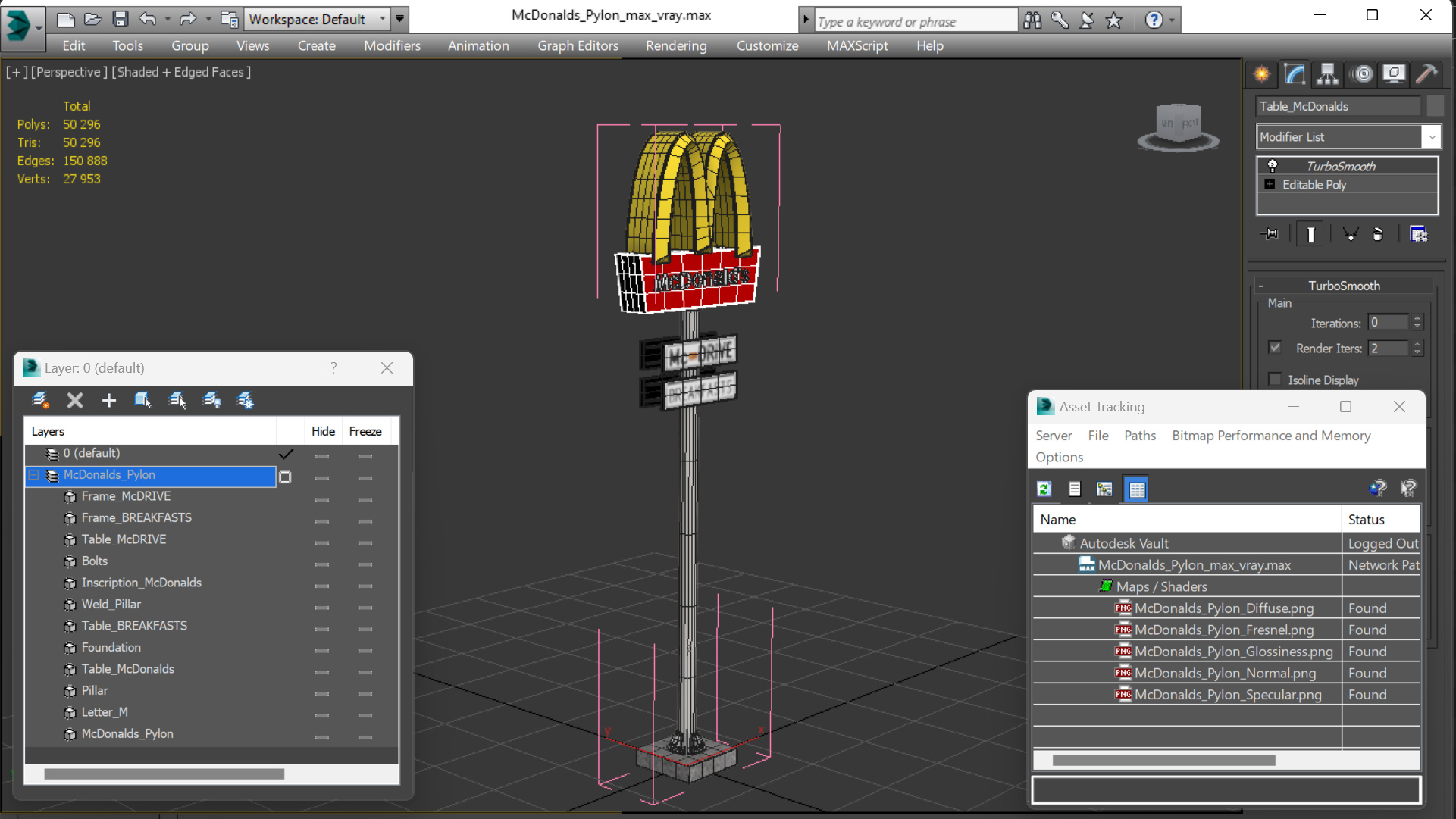This screenshot has width=1456, height=819.
Task: Toggle Freeze for Foundation object
Action: tap(365, 651)
